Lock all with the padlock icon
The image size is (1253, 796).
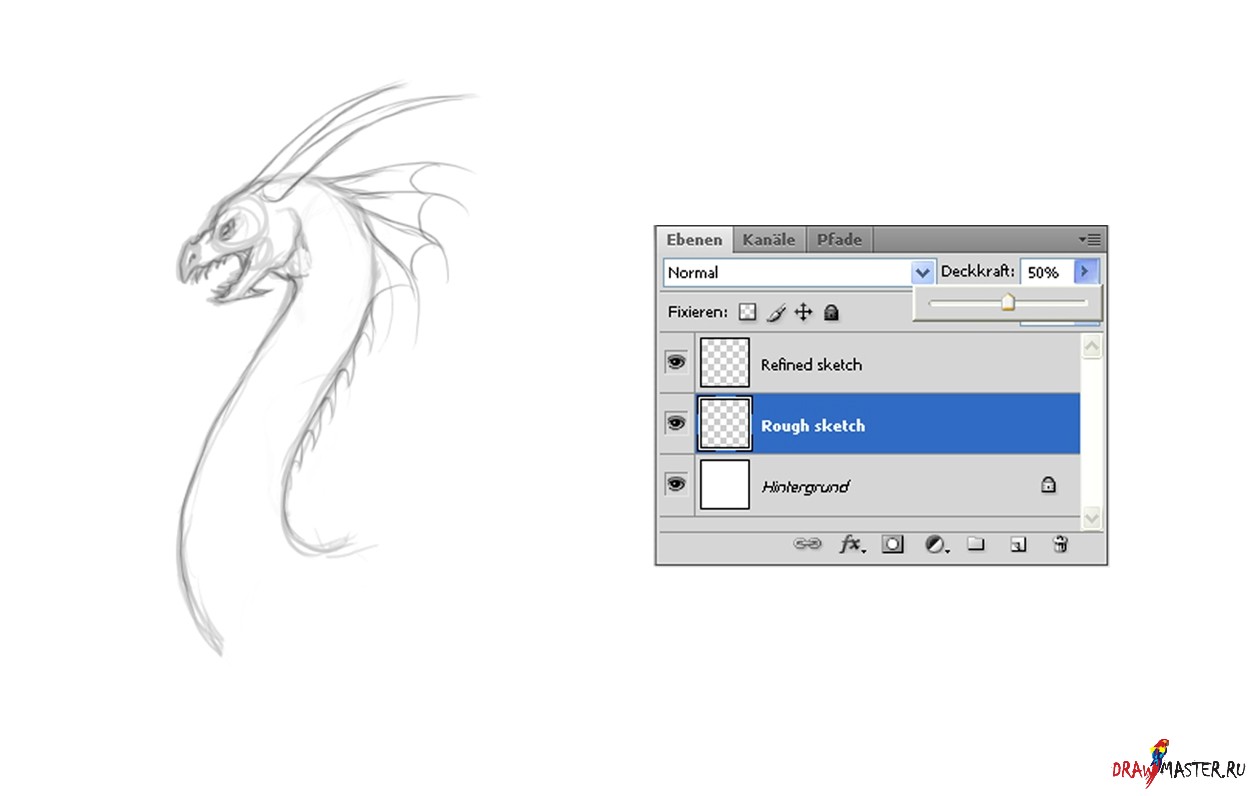click(x=830, y=312)
